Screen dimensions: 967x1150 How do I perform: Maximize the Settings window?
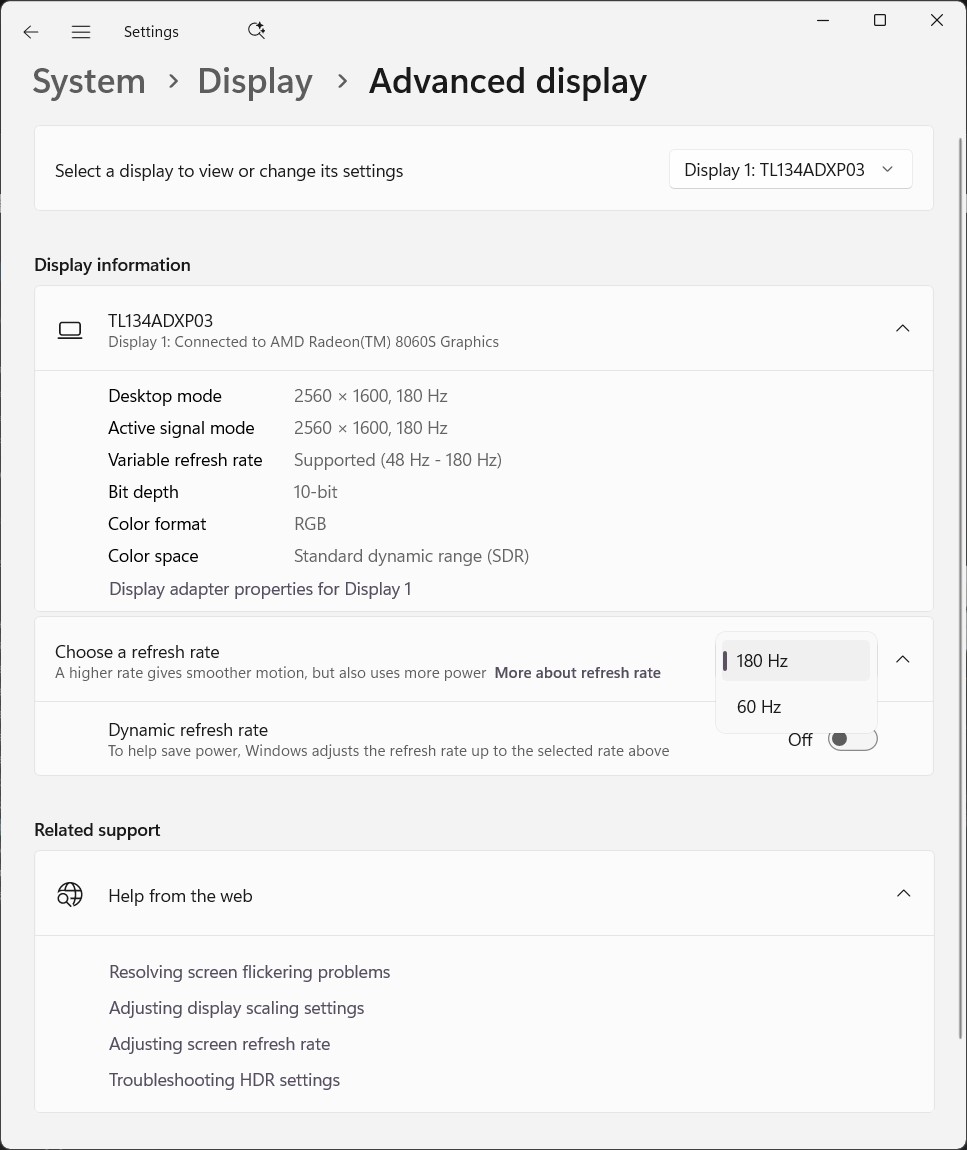click(880, 21)
